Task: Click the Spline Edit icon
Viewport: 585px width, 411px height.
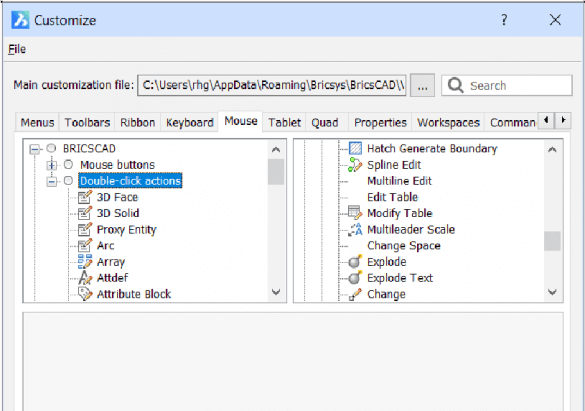Action: tap(355, 164)
